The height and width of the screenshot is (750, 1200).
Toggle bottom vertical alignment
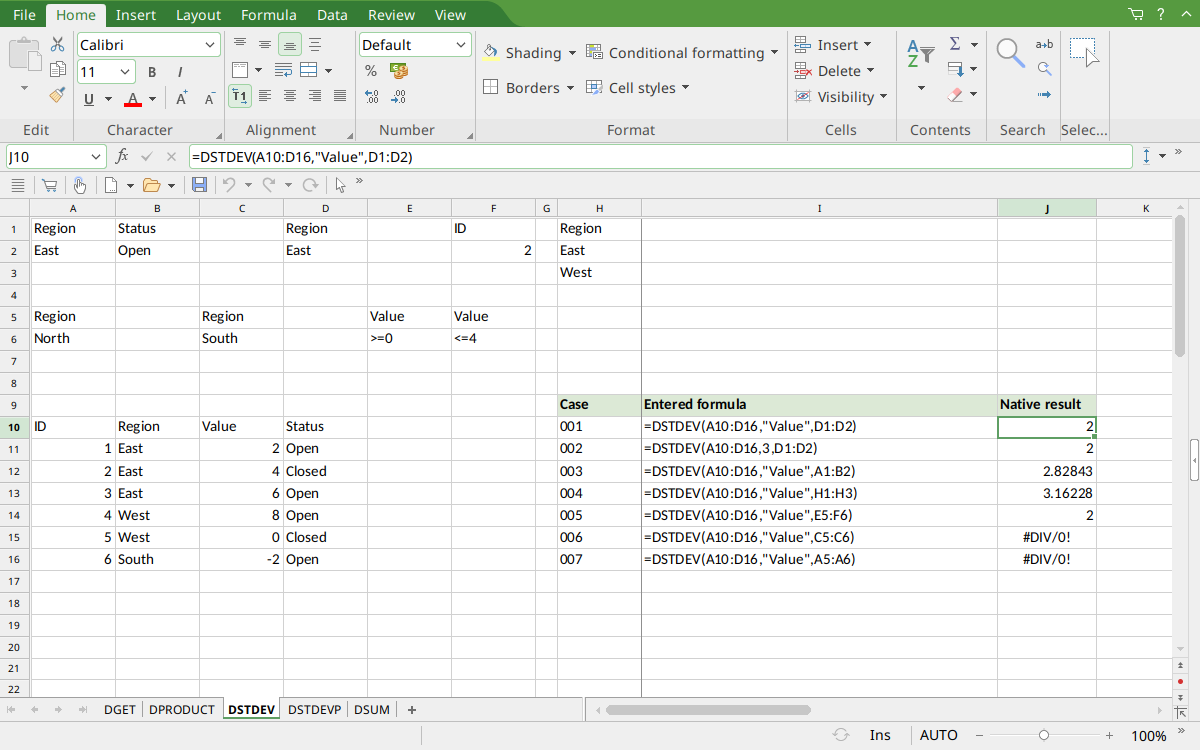click(x=290, y=44)
